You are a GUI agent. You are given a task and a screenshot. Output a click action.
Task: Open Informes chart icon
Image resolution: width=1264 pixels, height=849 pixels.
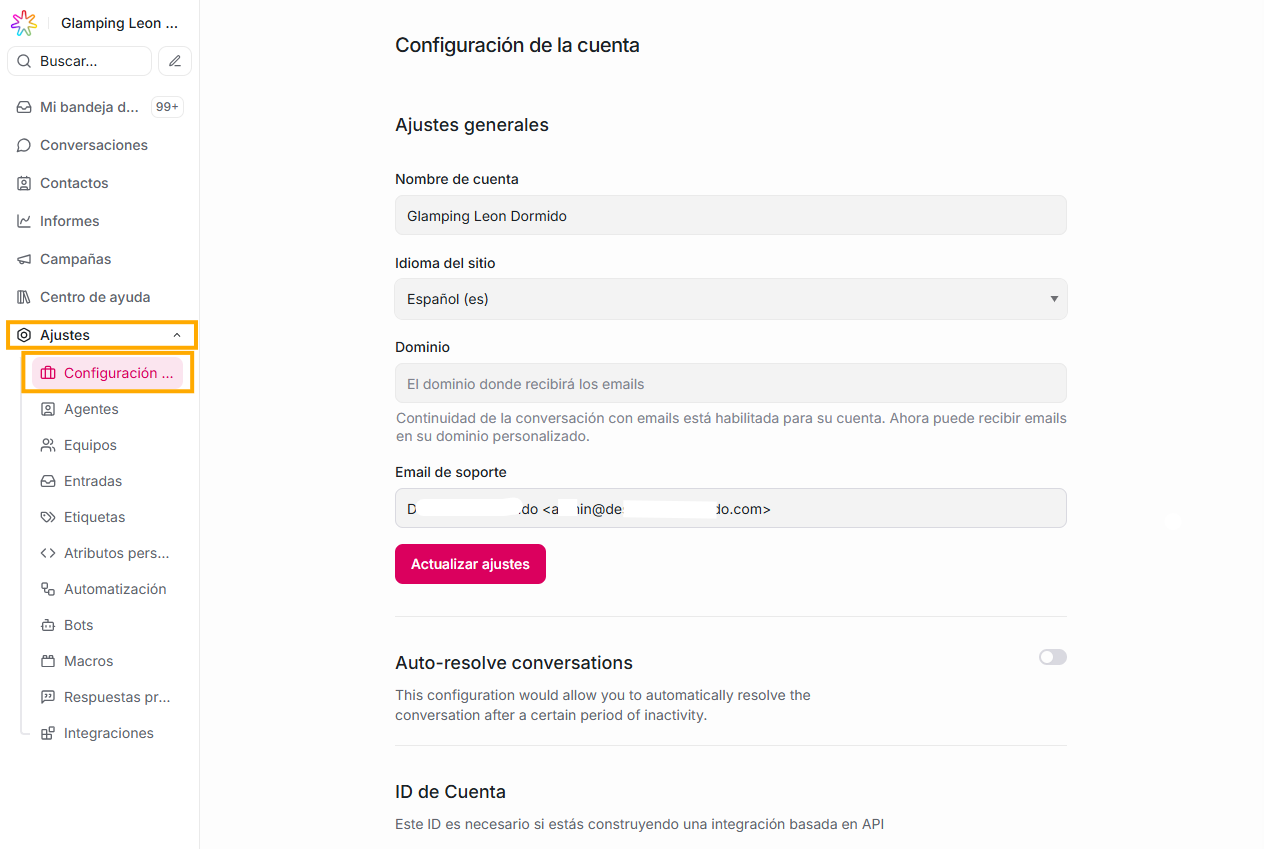click(24, 221)
